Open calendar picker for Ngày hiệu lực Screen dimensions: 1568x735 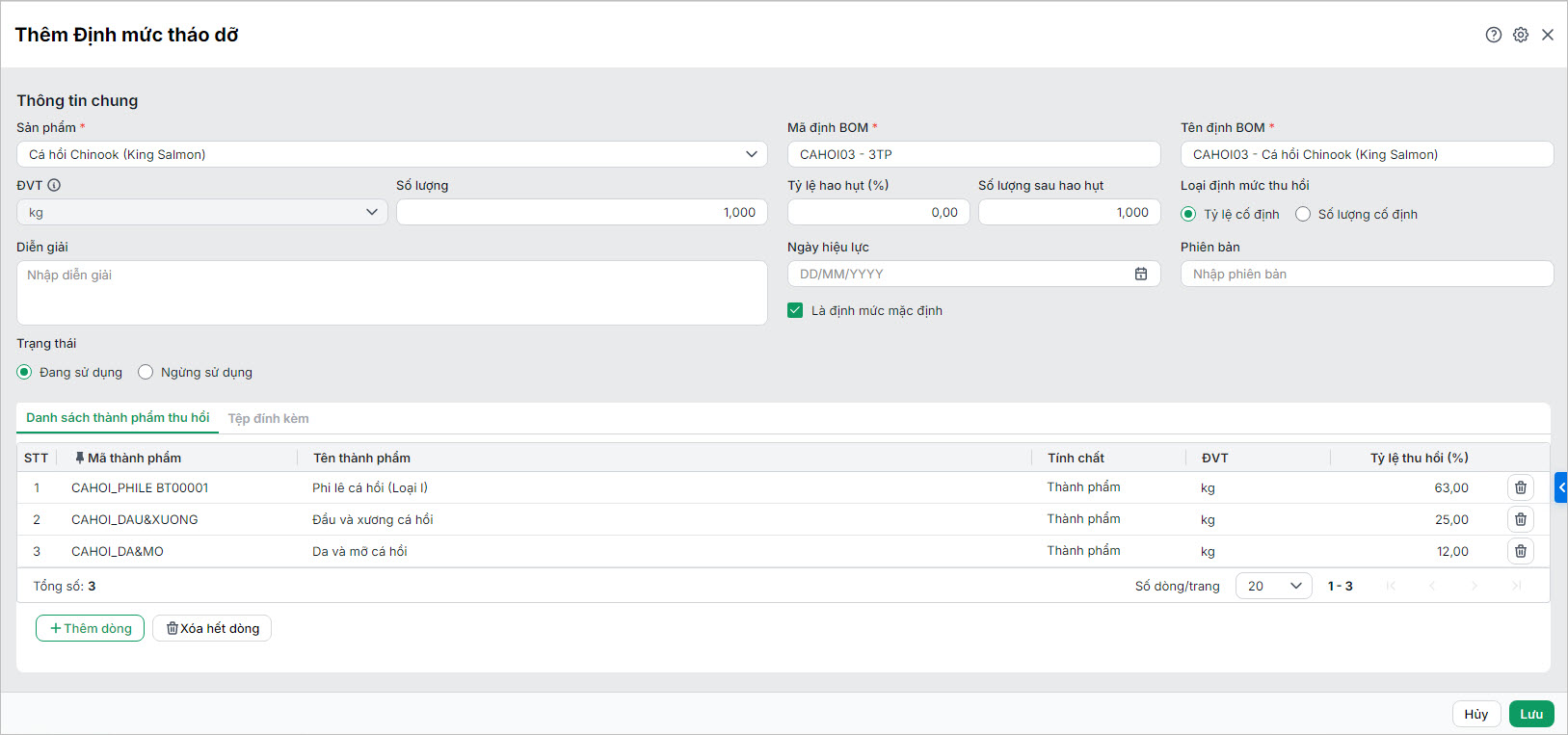pos(1141,274)
